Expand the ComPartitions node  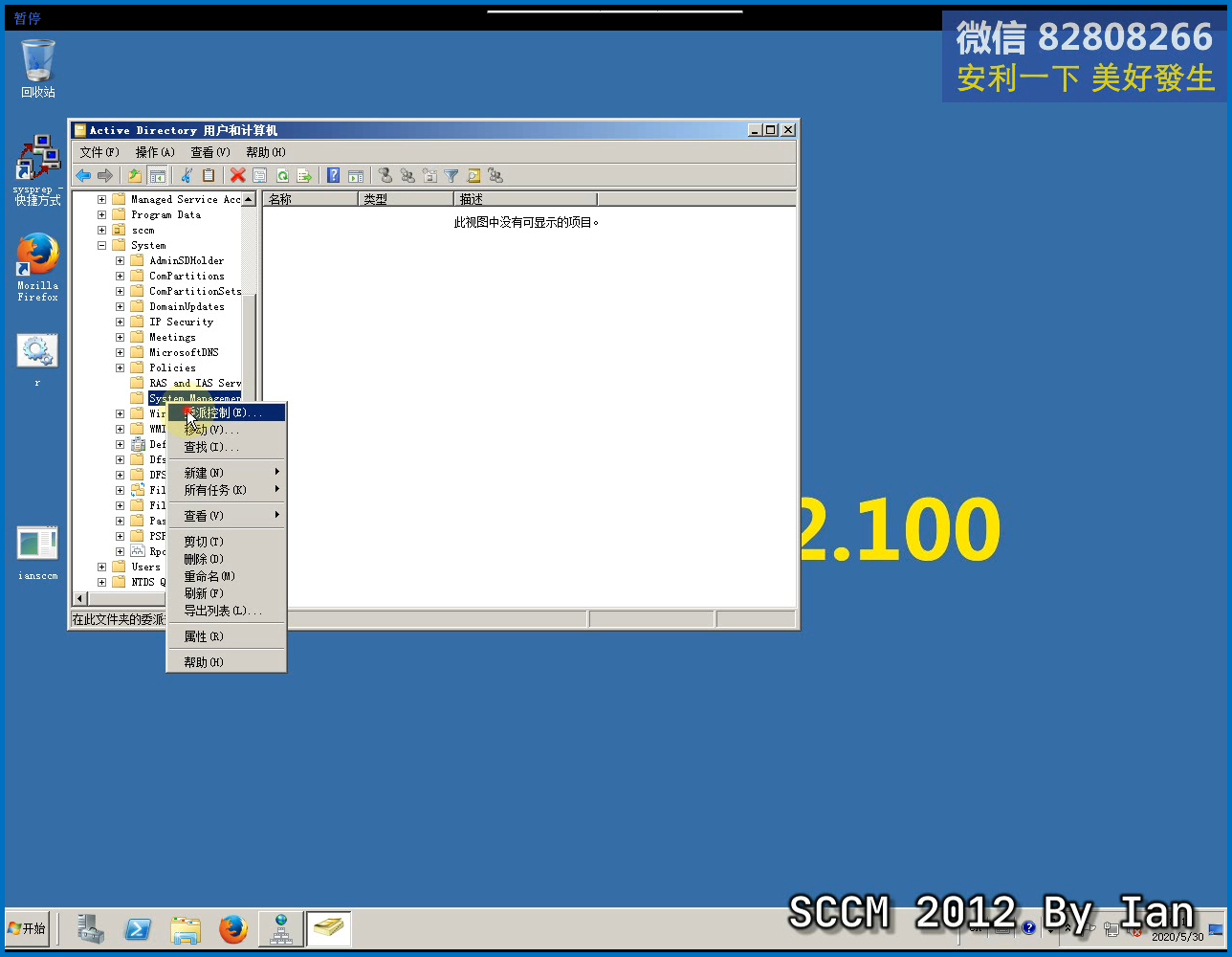click(120, 277)
